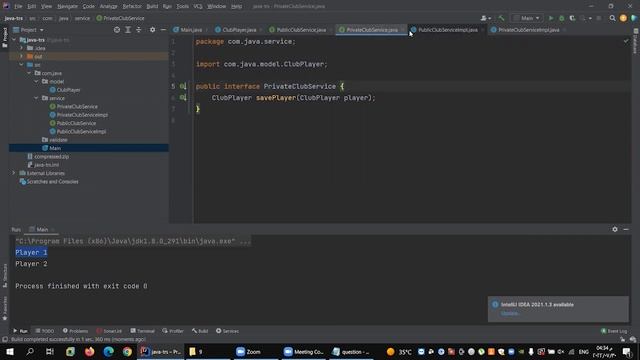Open the Windows Start menu
Screen dimensions: 640x360
10,351
